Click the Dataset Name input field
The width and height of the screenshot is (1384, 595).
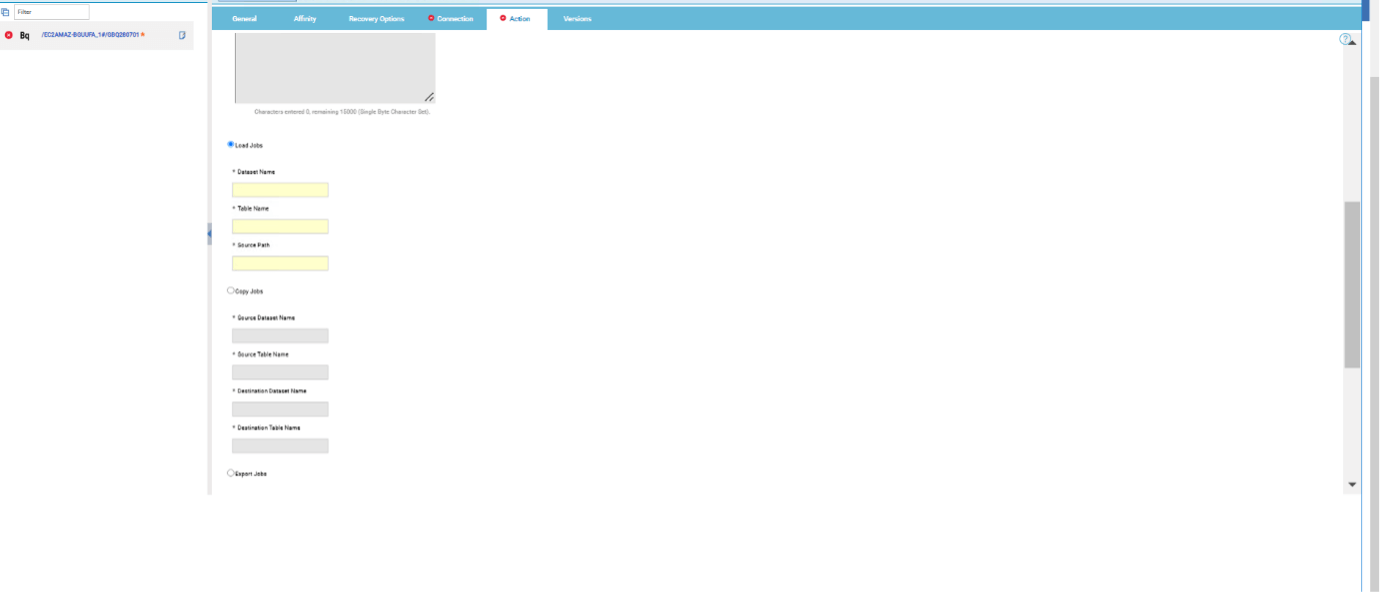coord(280,190)
